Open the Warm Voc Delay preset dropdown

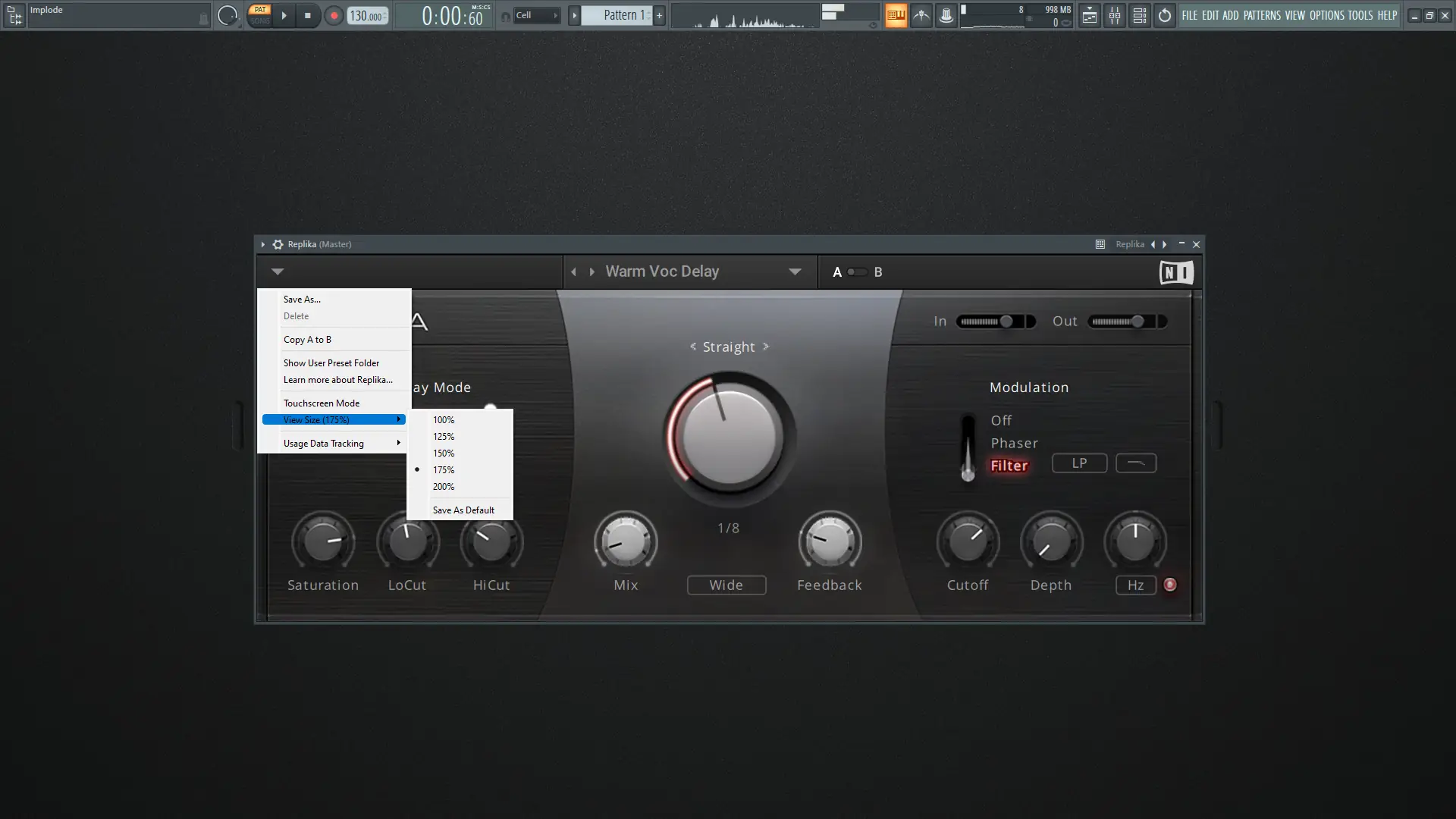[795, 271]
